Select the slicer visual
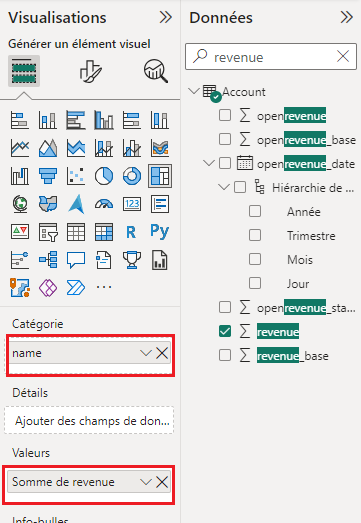Screen dimensions: 361x523 [x=48, y=232]
